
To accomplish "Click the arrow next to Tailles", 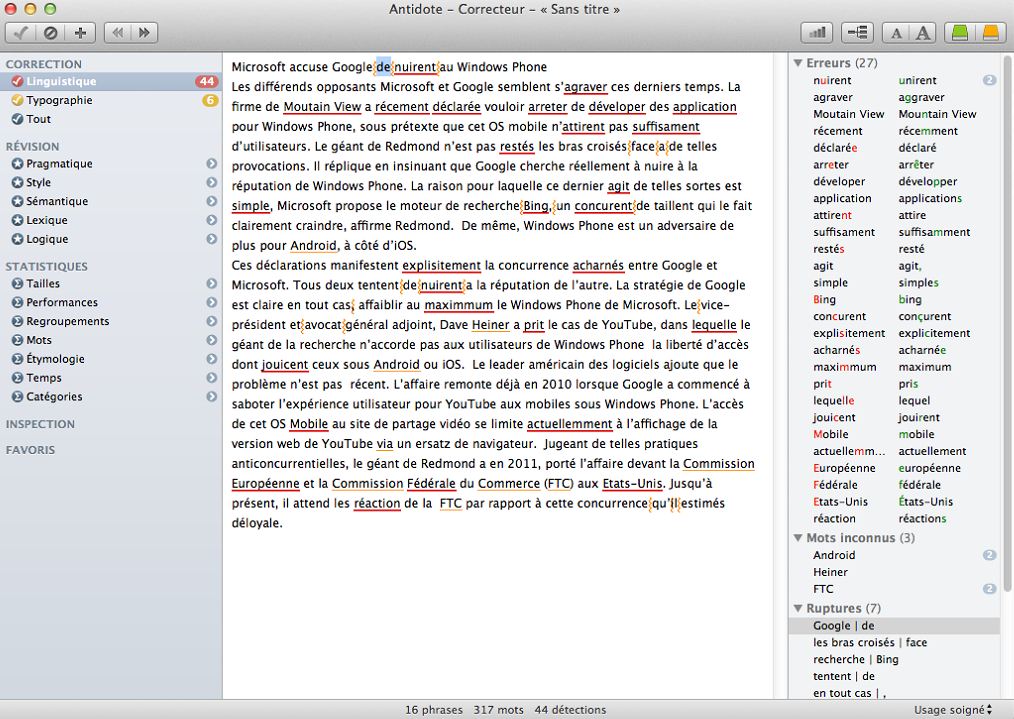I will pos(211,283).
